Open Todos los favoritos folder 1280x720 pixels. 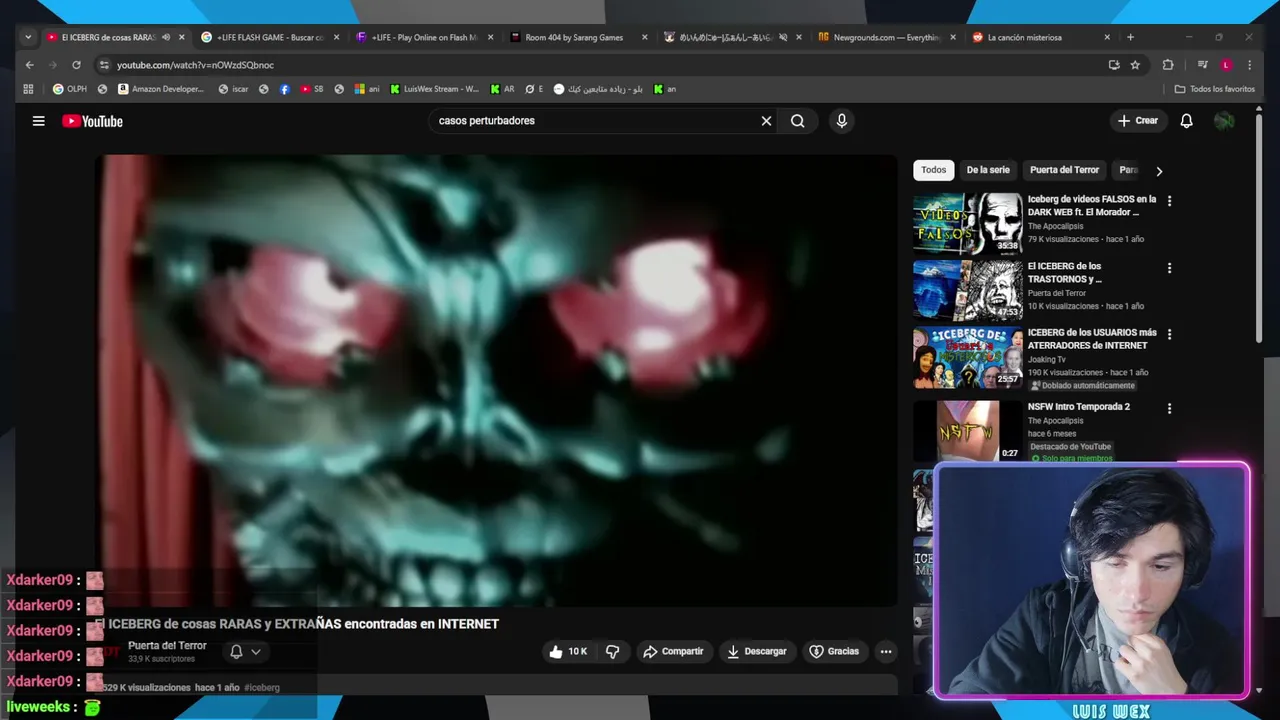[x=1214, y=89]
